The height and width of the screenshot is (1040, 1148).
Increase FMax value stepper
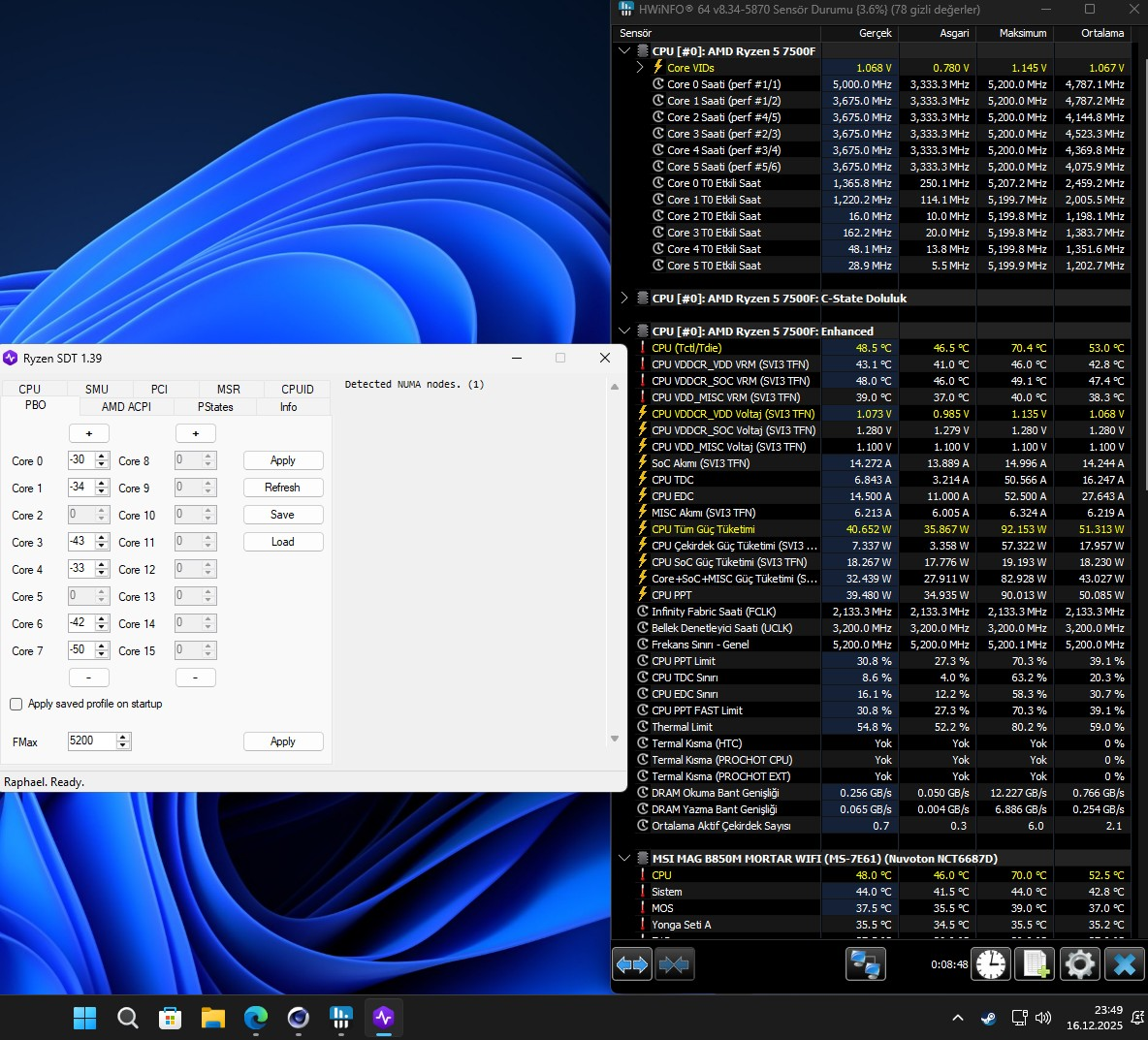[x=123, y=737]
